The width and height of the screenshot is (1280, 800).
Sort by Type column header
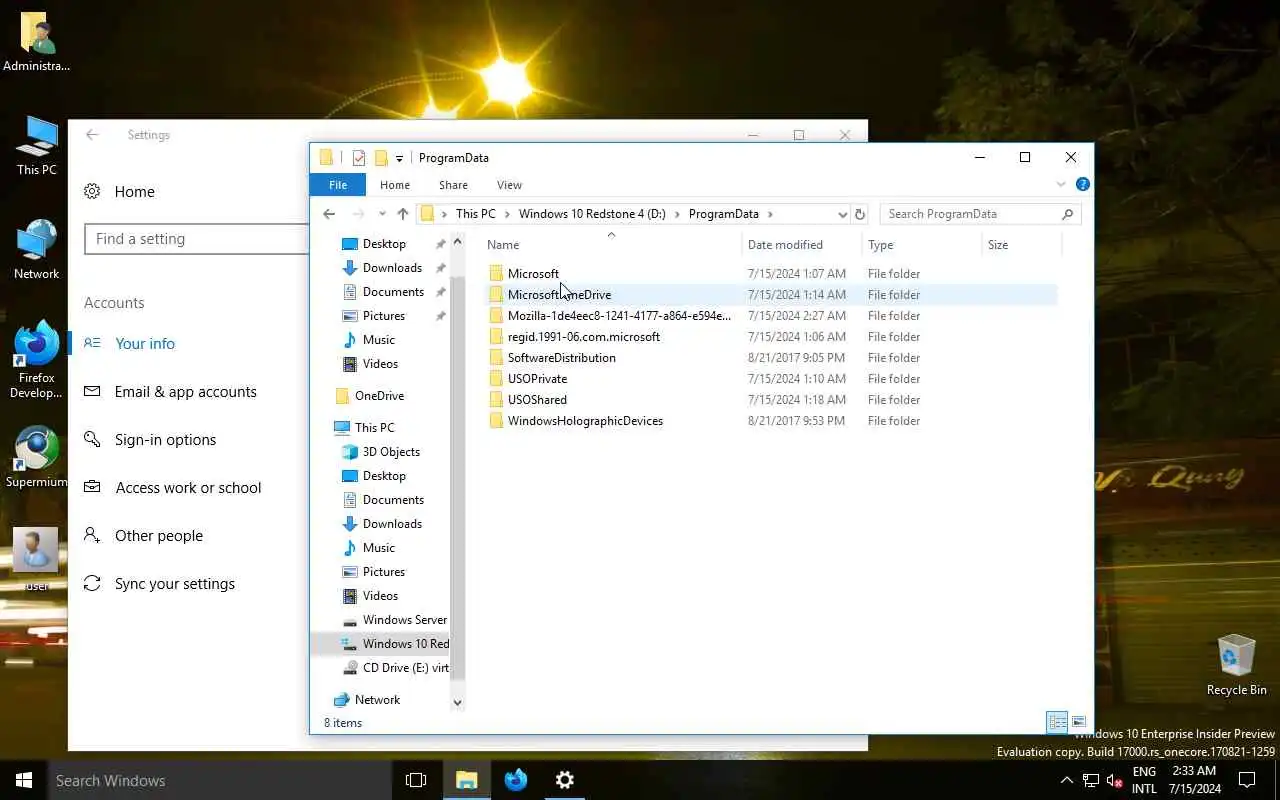click(880, 244)
